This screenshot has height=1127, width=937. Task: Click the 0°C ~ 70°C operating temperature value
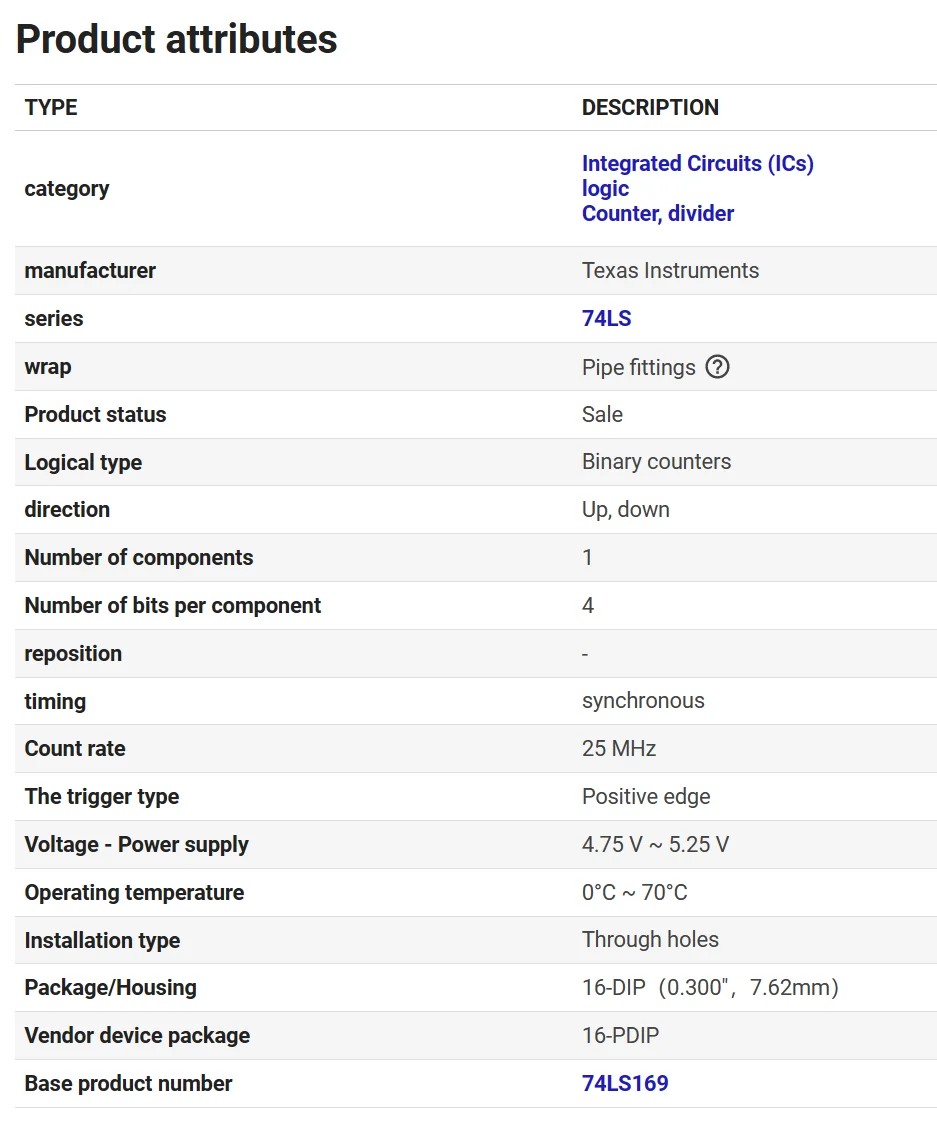tap(634, 892)
